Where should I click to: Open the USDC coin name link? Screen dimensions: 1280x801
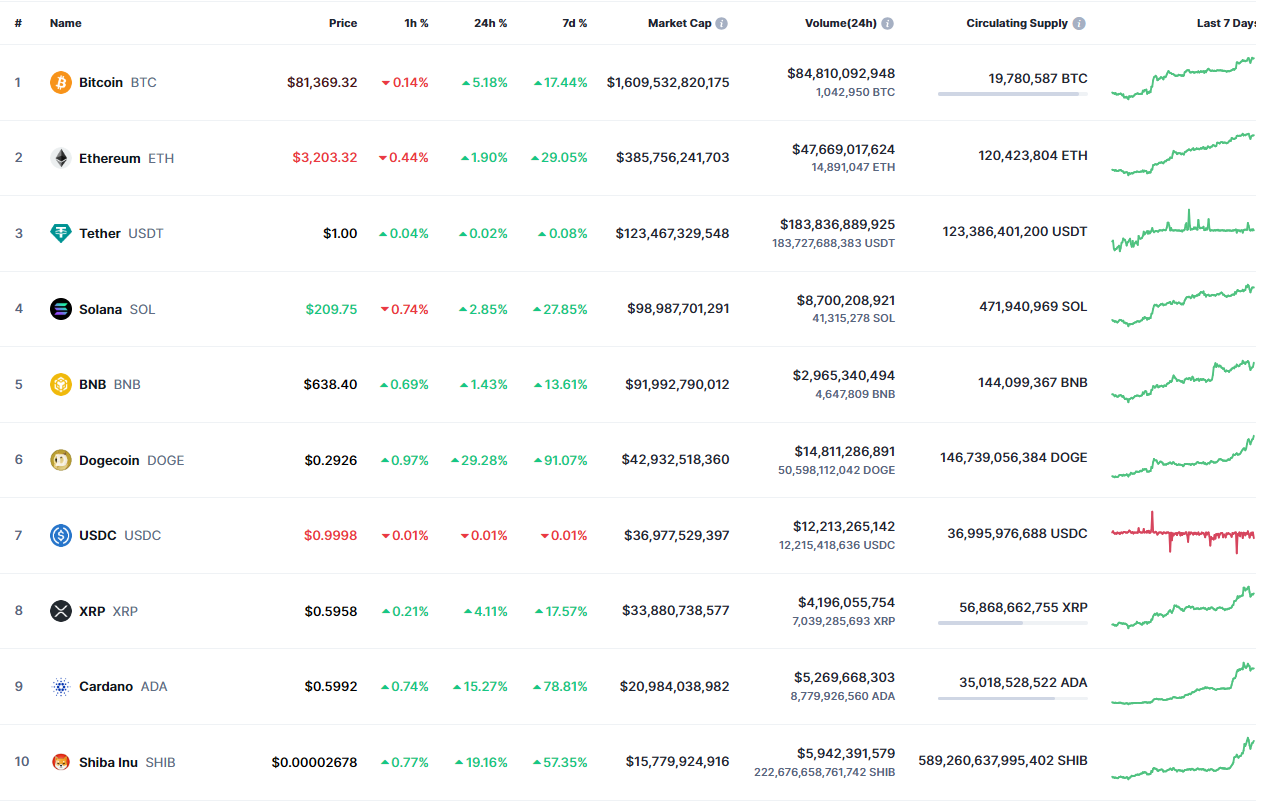[x=98, y=535]
